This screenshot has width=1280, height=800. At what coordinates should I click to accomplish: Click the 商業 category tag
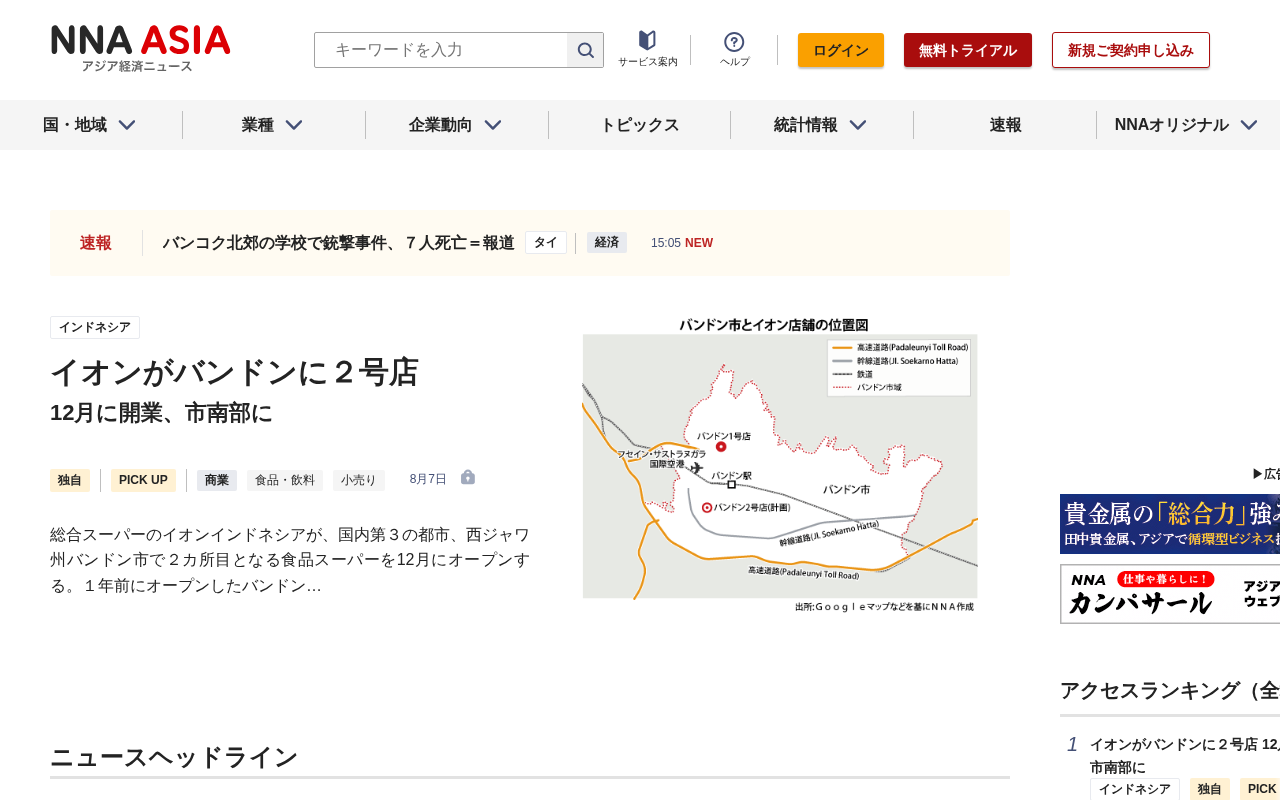click(x=217, y=480)
